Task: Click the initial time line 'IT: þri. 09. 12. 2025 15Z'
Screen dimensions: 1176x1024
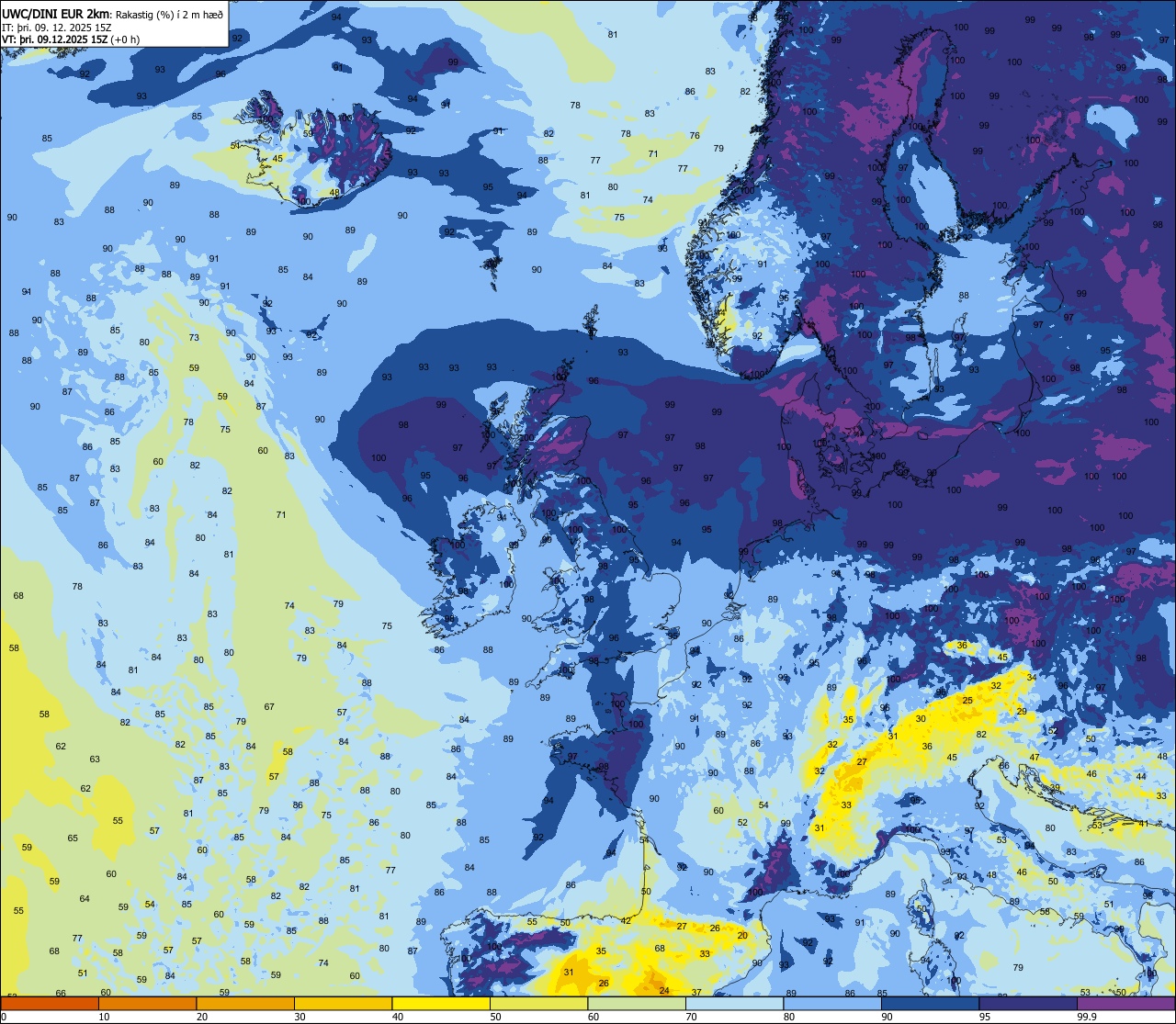Action: pos(57,27)
